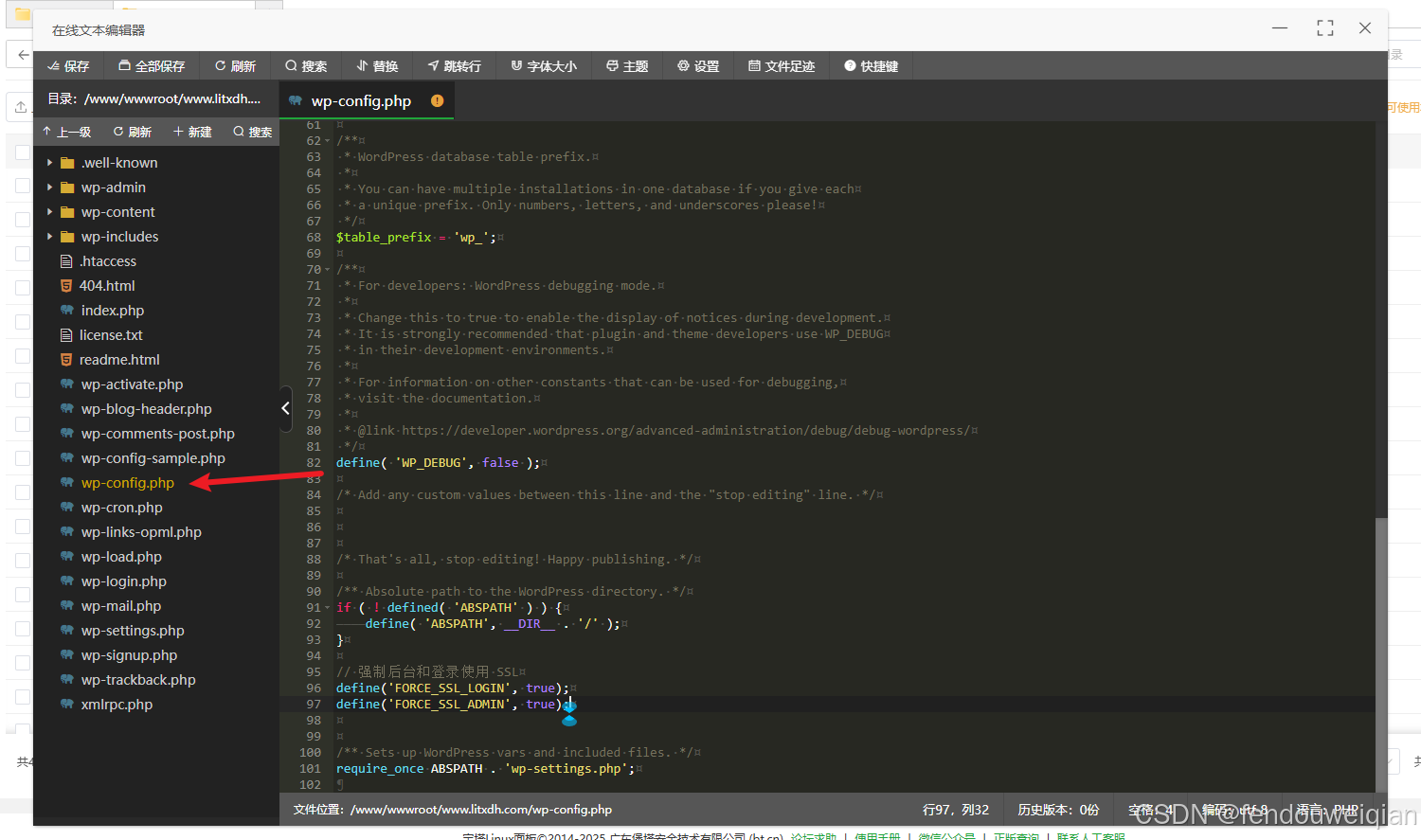Click the unsaved indicator on wp-config.php tab
The width and height of the screenshot is (1421, 840).
pyautogui.click(x=437, y=100)
